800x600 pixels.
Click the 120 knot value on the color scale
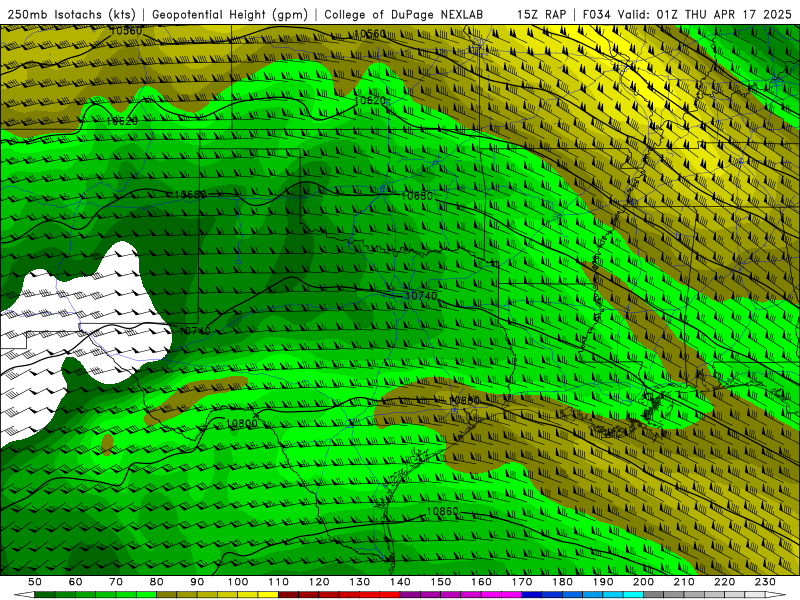319,582
